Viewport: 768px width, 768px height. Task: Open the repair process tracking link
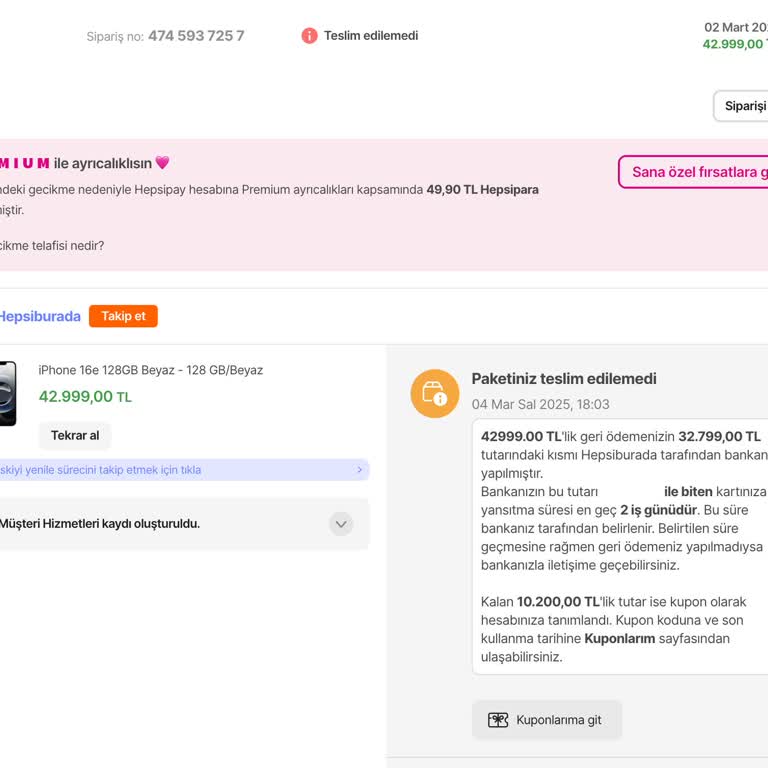184,470
